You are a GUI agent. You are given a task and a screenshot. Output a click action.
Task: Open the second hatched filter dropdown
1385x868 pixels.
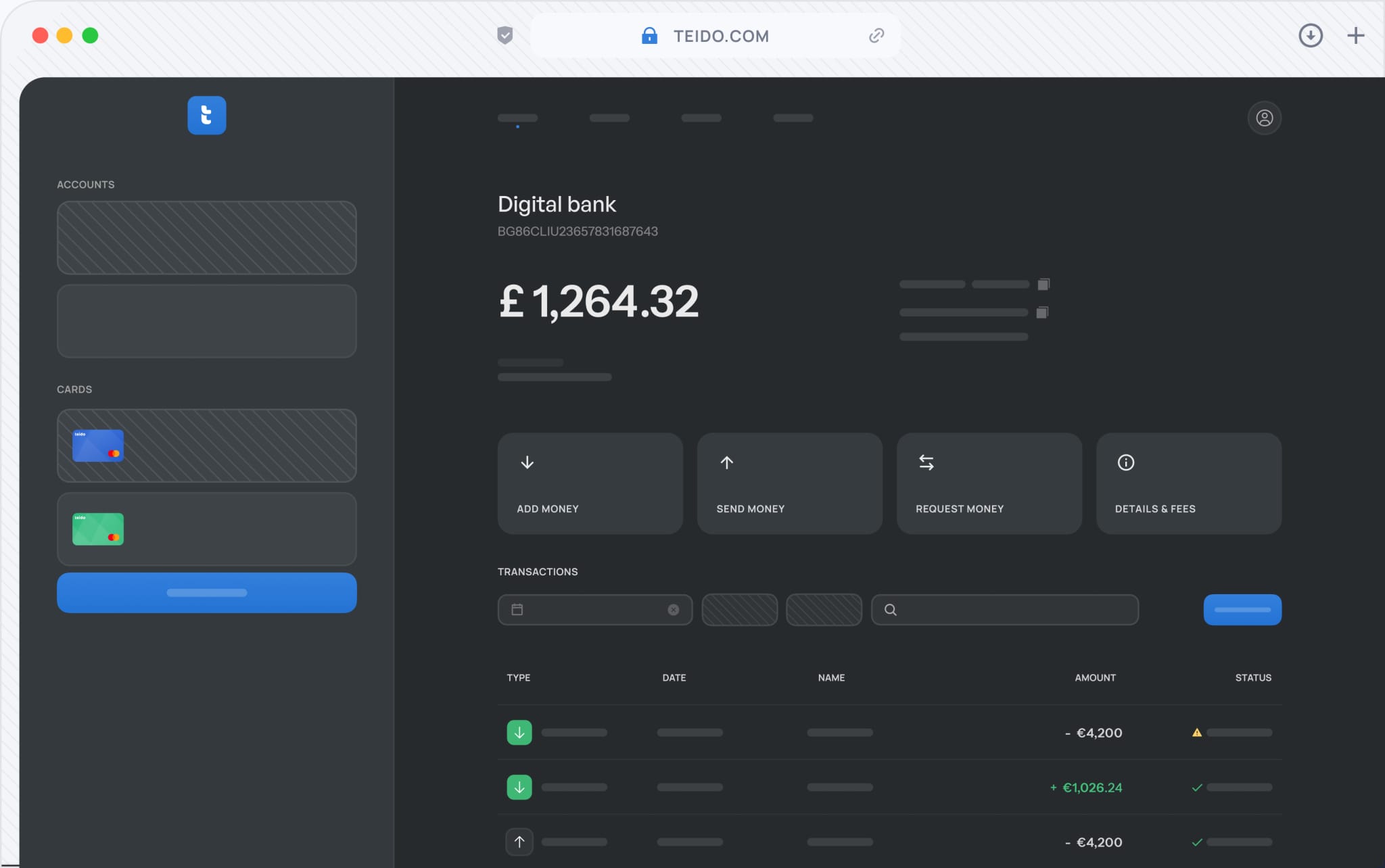(x=824, y=610)
